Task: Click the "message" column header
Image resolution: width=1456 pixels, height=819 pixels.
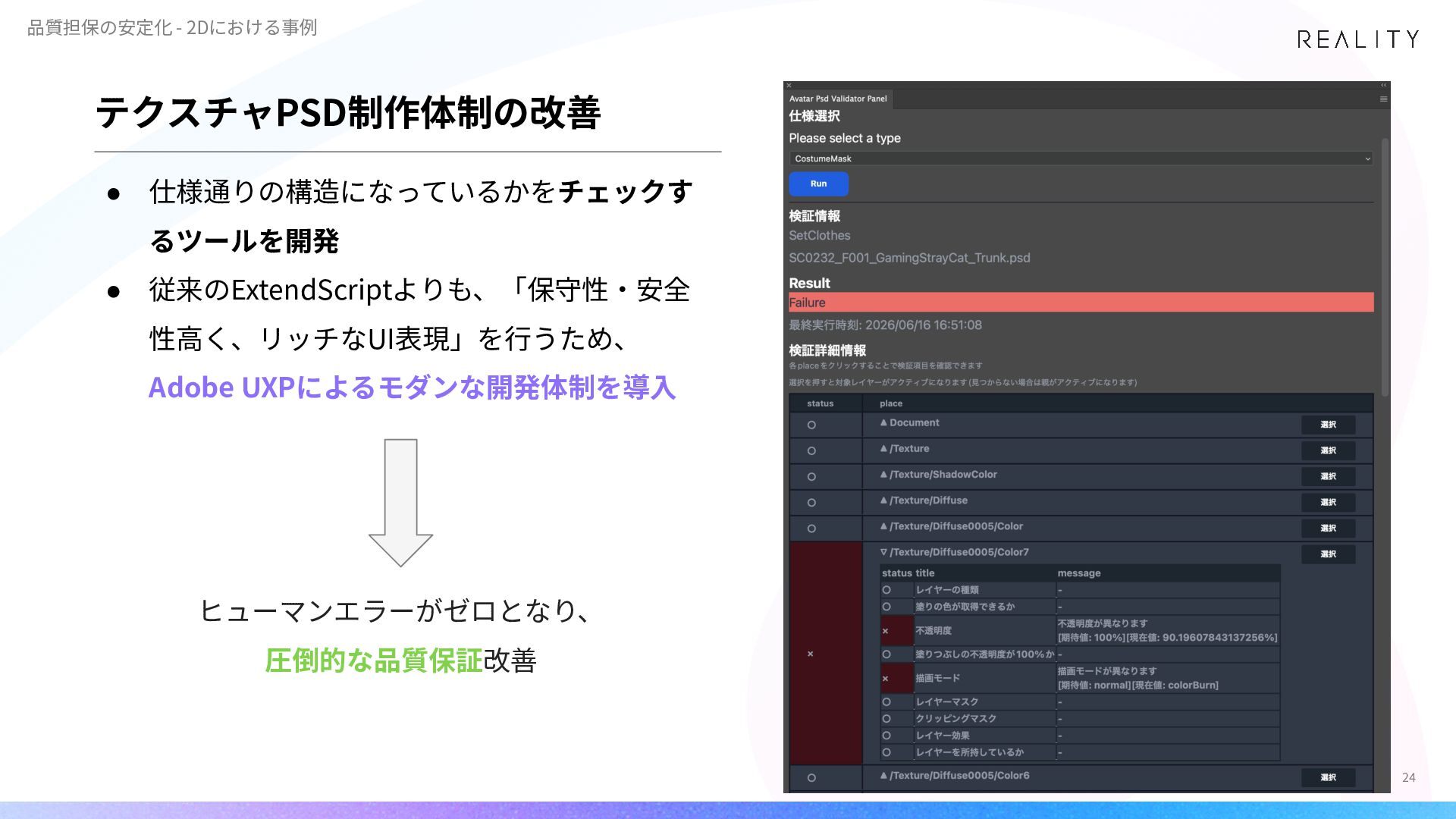Action: [1078, 573]
